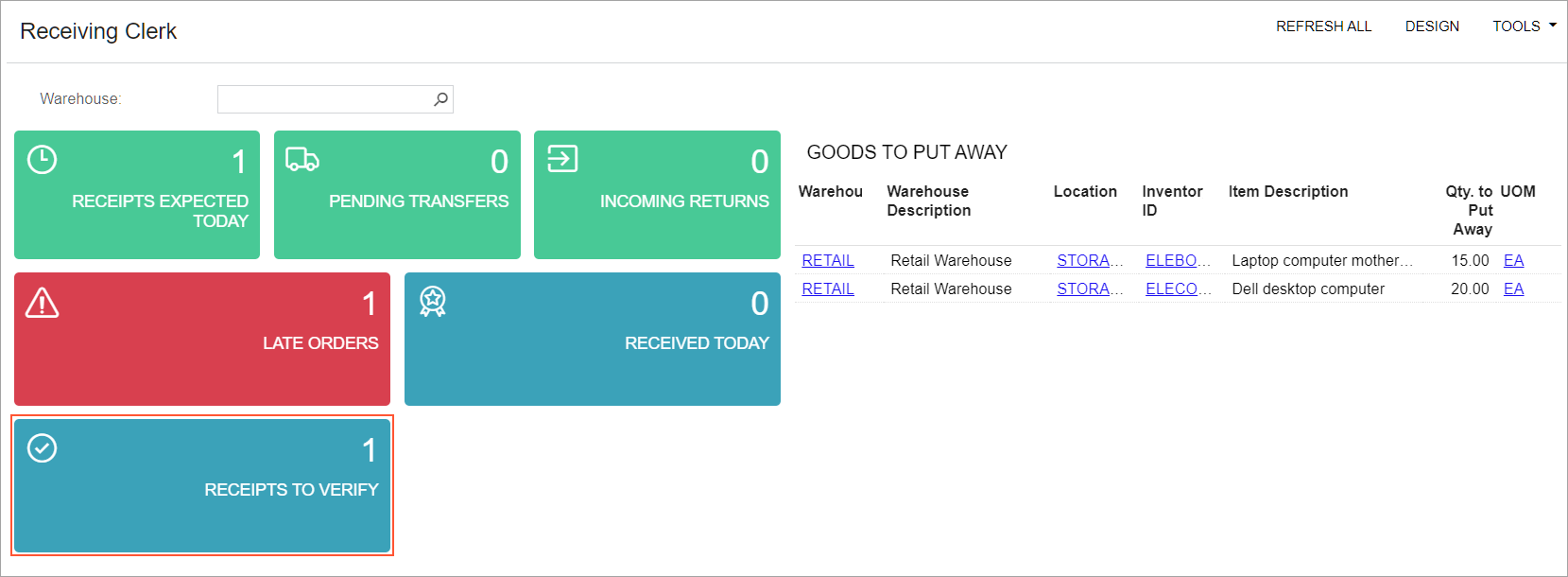This screenshot has width=1568, height=577.
Task: Click the truck icon on Pending Transfers
Action: click(x=302, y=160)
